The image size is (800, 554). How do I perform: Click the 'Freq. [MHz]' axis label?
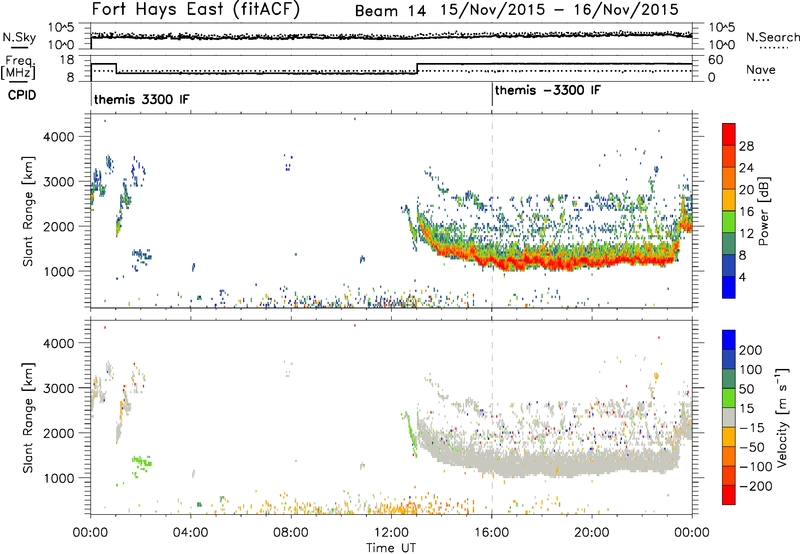[18, 68]
